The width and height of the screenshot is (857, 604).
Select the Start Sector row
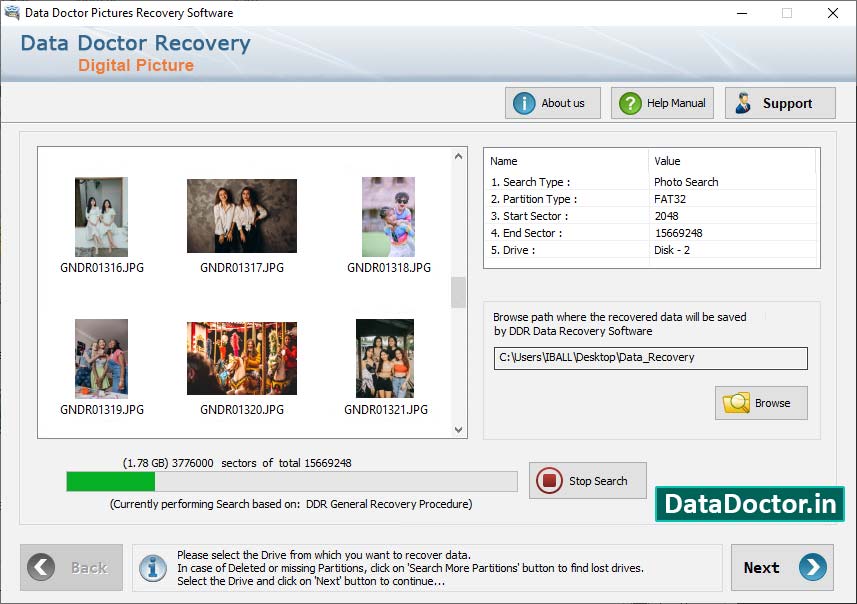click(x=651, y=216)
